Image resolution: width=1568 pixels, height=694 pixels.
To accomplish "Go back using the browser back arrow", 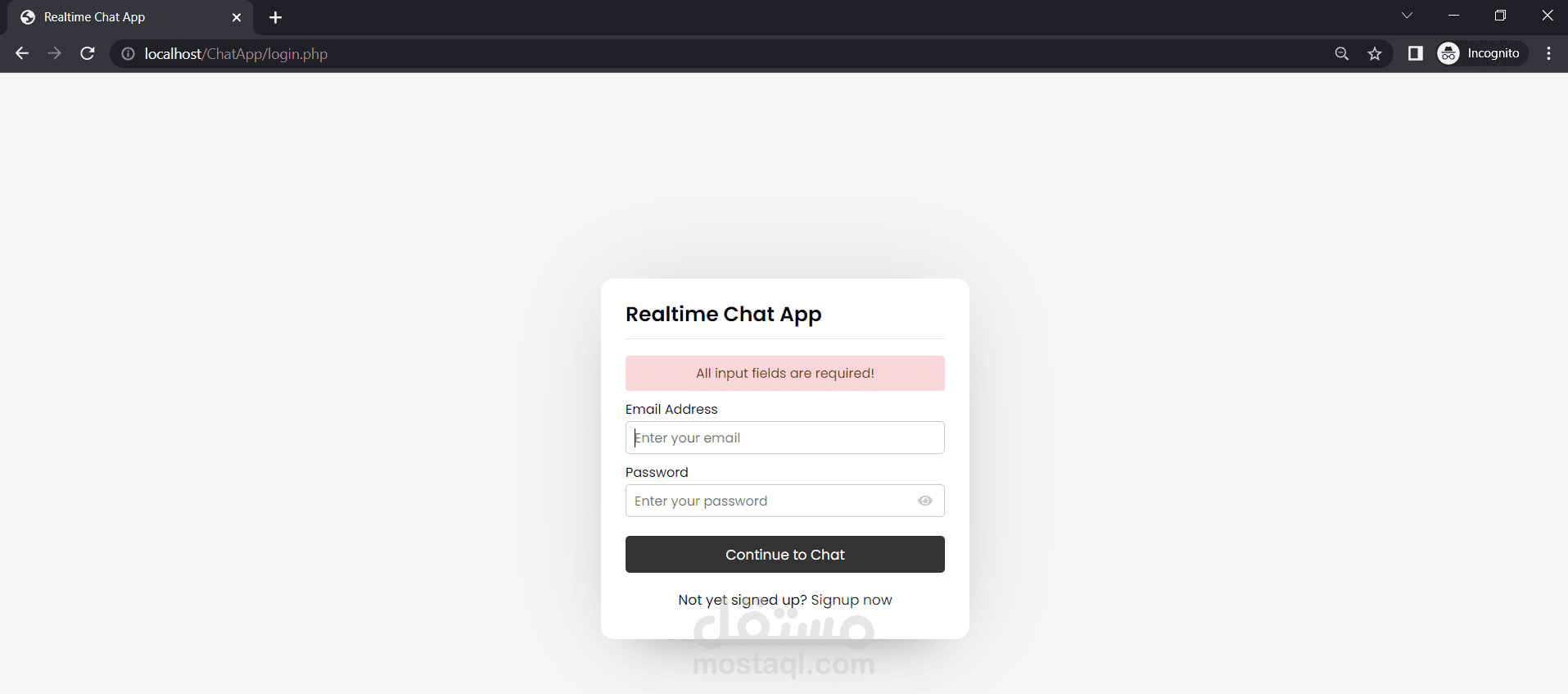I will tap(22, 53).
